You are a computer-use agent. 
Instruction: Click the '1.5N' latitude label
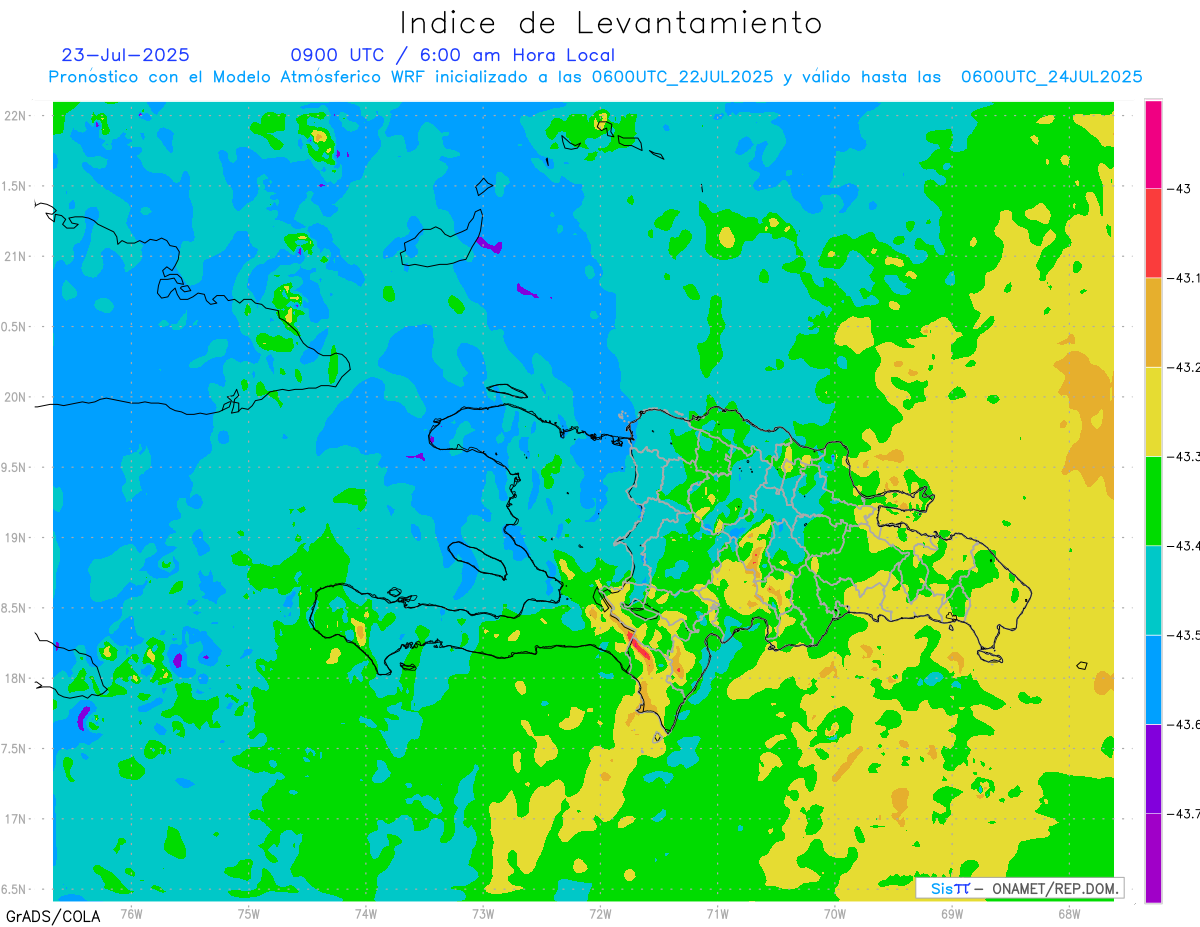pyautogui.click(x=14, y=186)
